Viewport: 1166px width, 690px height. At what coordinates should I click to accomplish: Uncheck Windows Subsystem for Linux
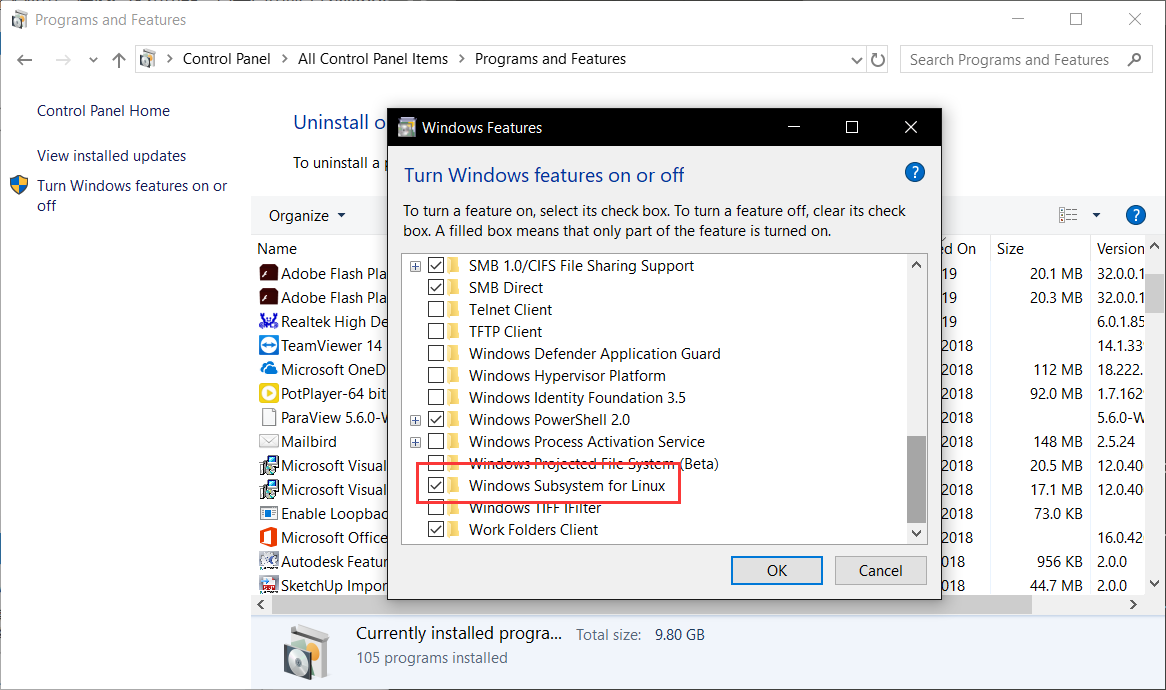pos(436,485)
